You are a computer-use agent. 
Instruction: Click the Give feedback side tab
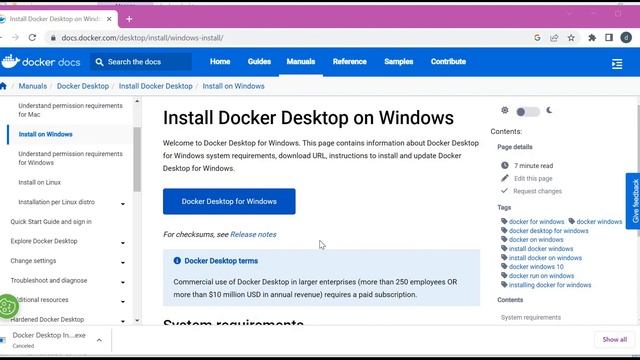point(633,201)
